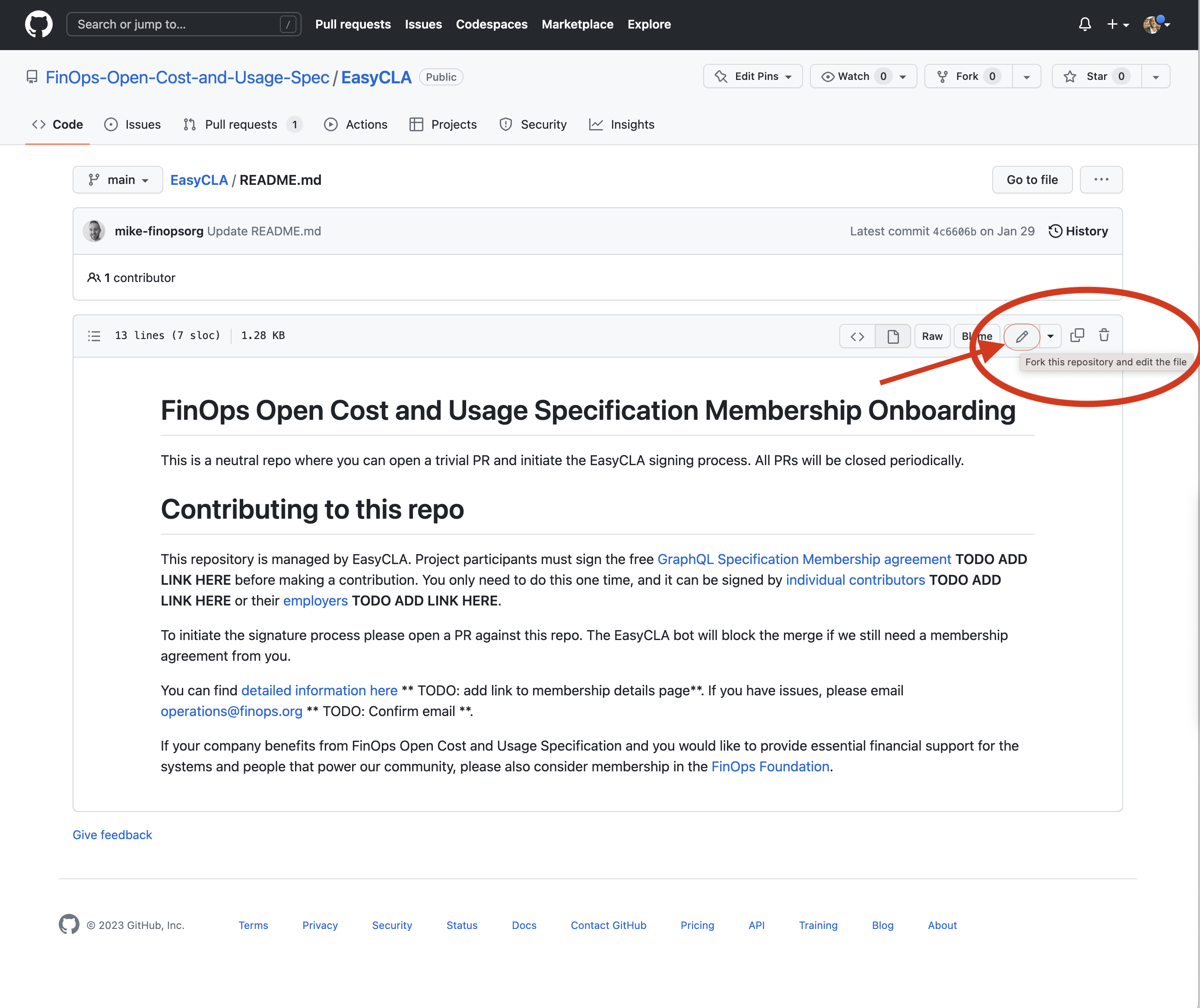
Task: Click the pencil edit file icon
Action: point(1022,336)
